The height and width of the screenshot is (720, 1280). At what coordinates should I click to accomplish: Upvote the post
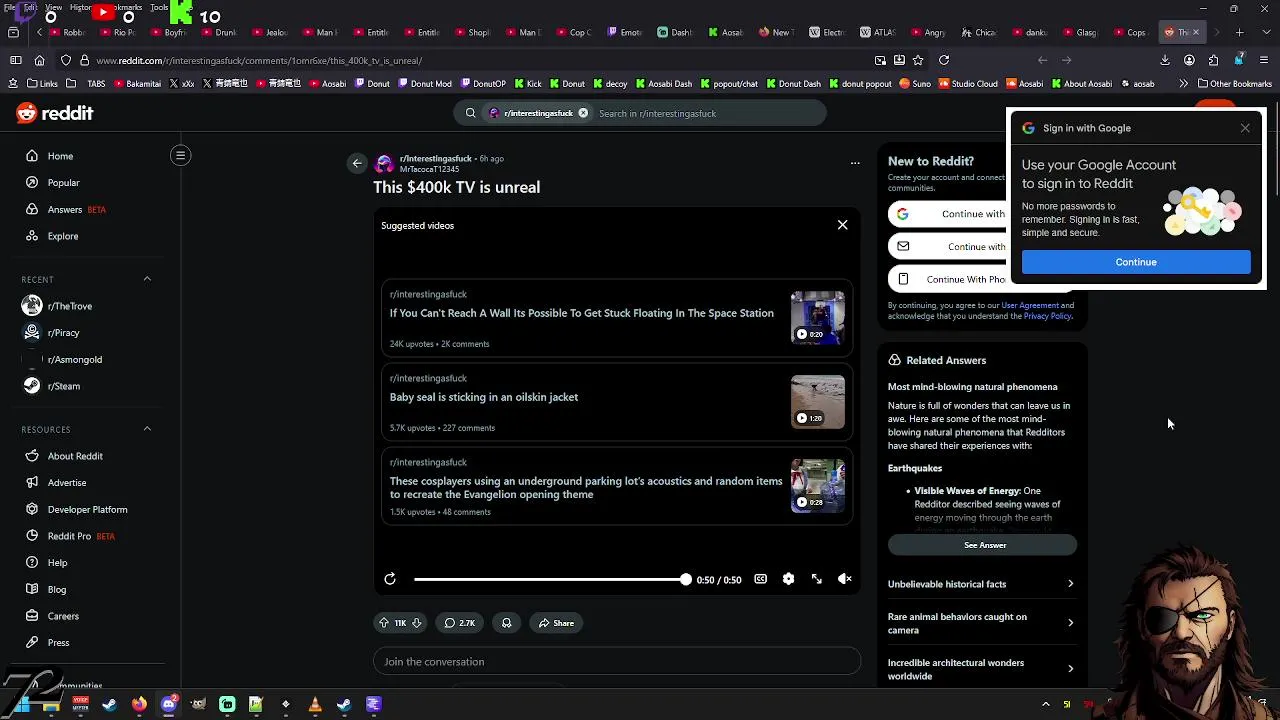(x=384, y=623)
